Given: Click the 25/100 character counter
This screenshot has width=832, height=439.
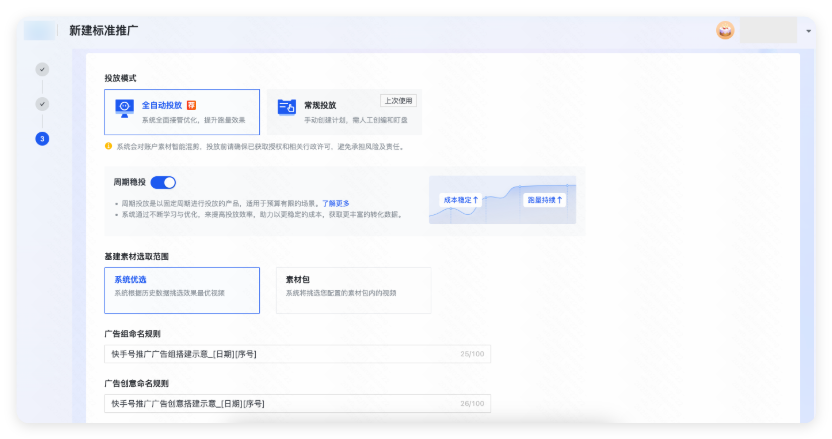Looking at the screenshot, I should coord(472,354).
